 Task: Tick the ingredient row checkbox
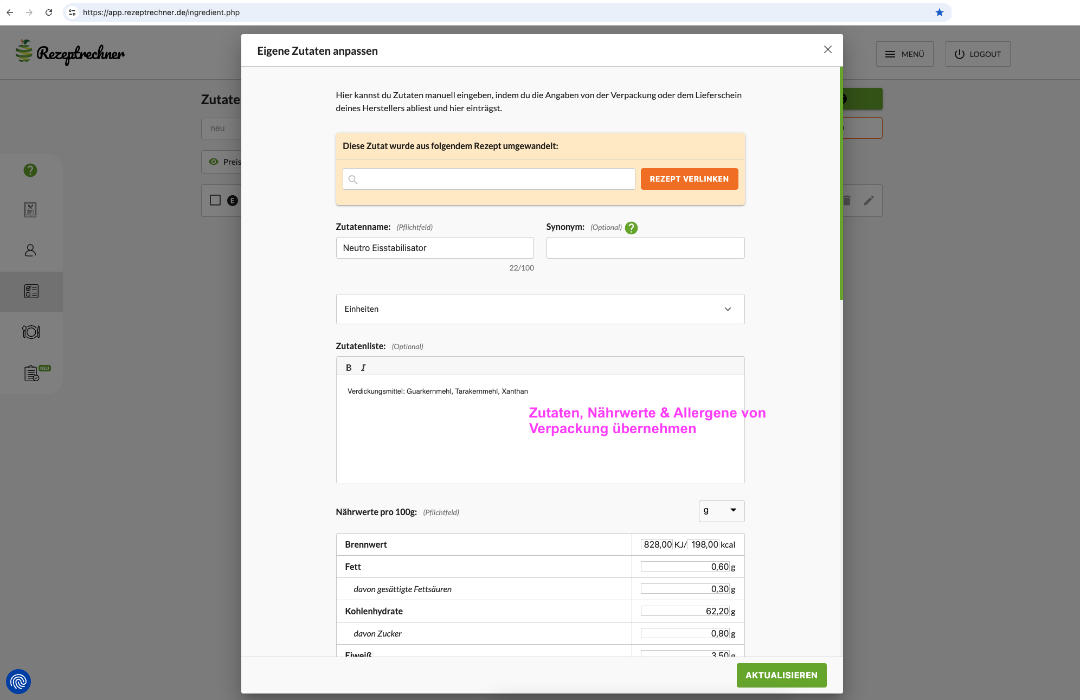[x=215, y=200]
